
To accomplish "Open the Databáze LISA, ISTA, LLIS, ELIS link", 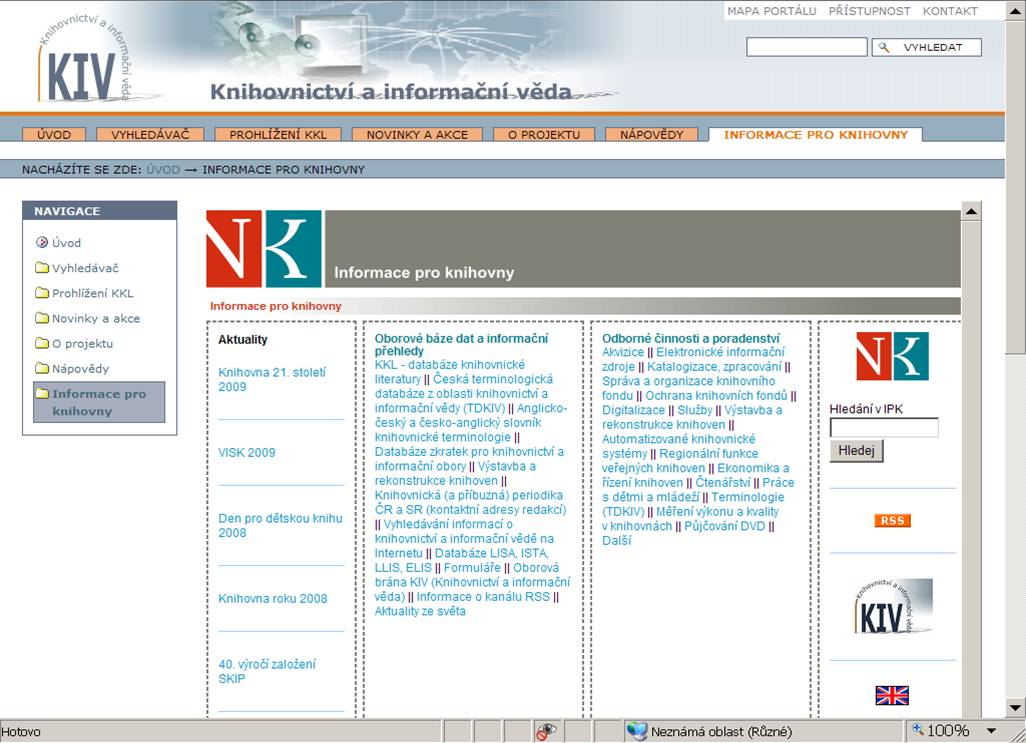I will pyautogui.click(x=462, y=561).
